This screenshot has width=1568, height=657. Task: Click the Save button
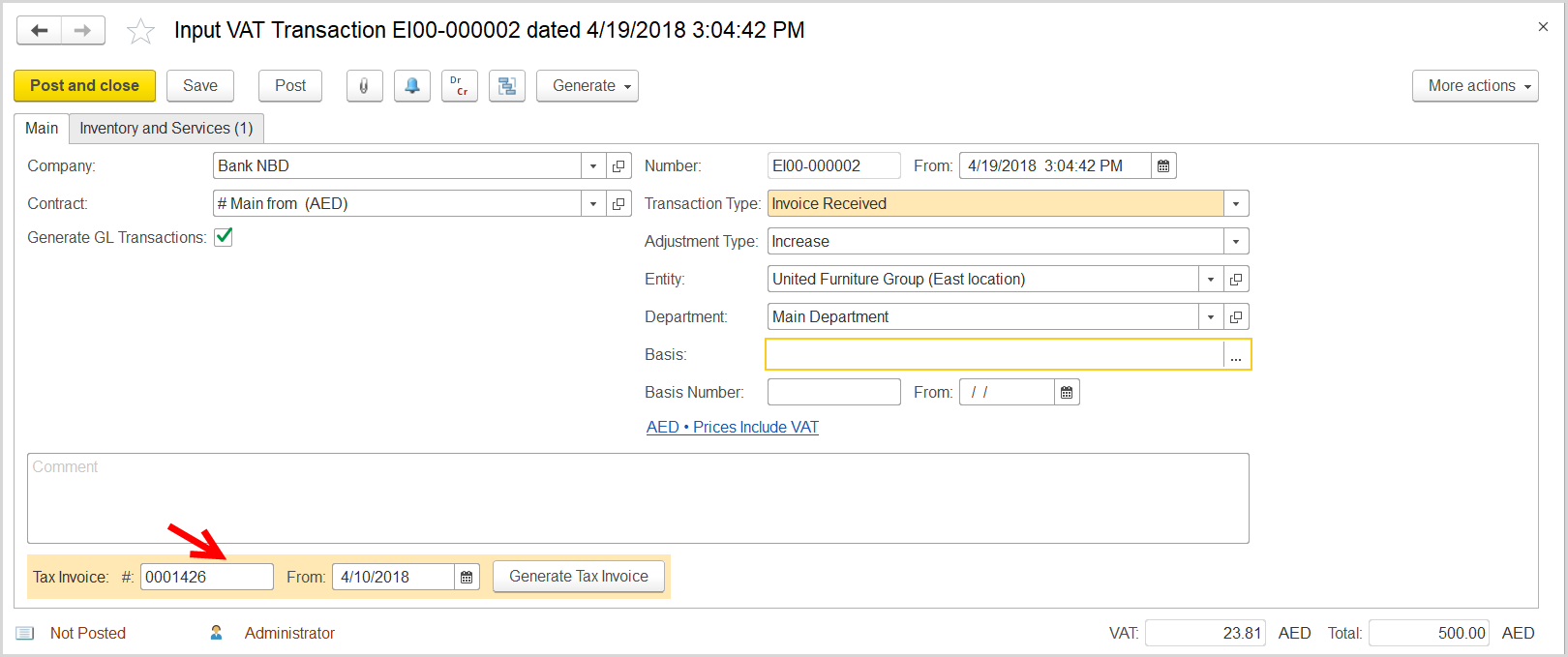pyautogui.click(x=200, y=85)
